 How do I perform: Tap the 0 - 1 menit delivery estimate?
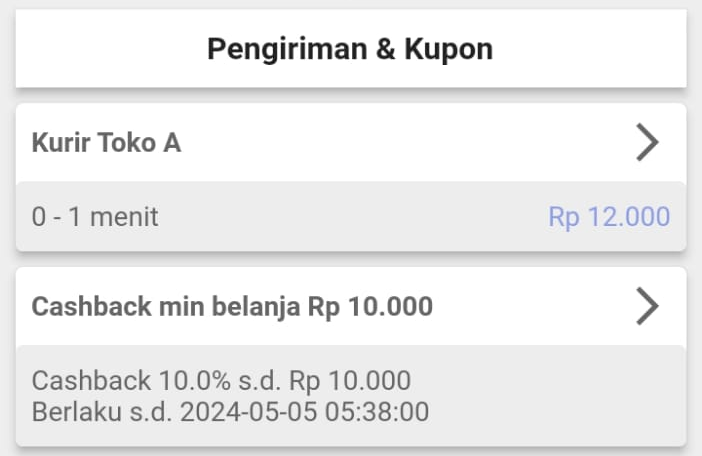[95, 217]
